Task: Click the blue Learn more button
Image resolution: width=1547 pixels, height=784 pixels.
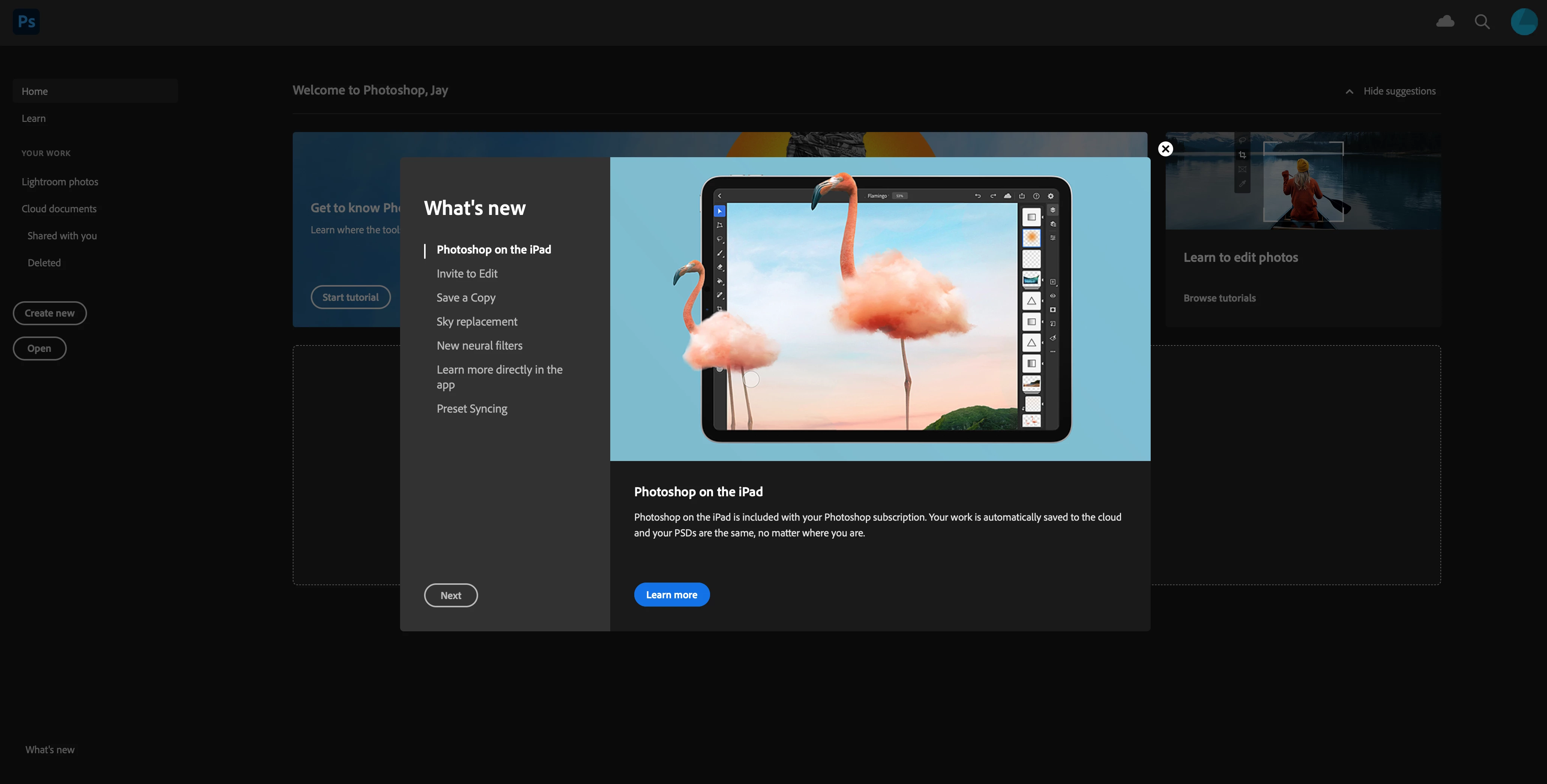Action: [x=671, y=595]
